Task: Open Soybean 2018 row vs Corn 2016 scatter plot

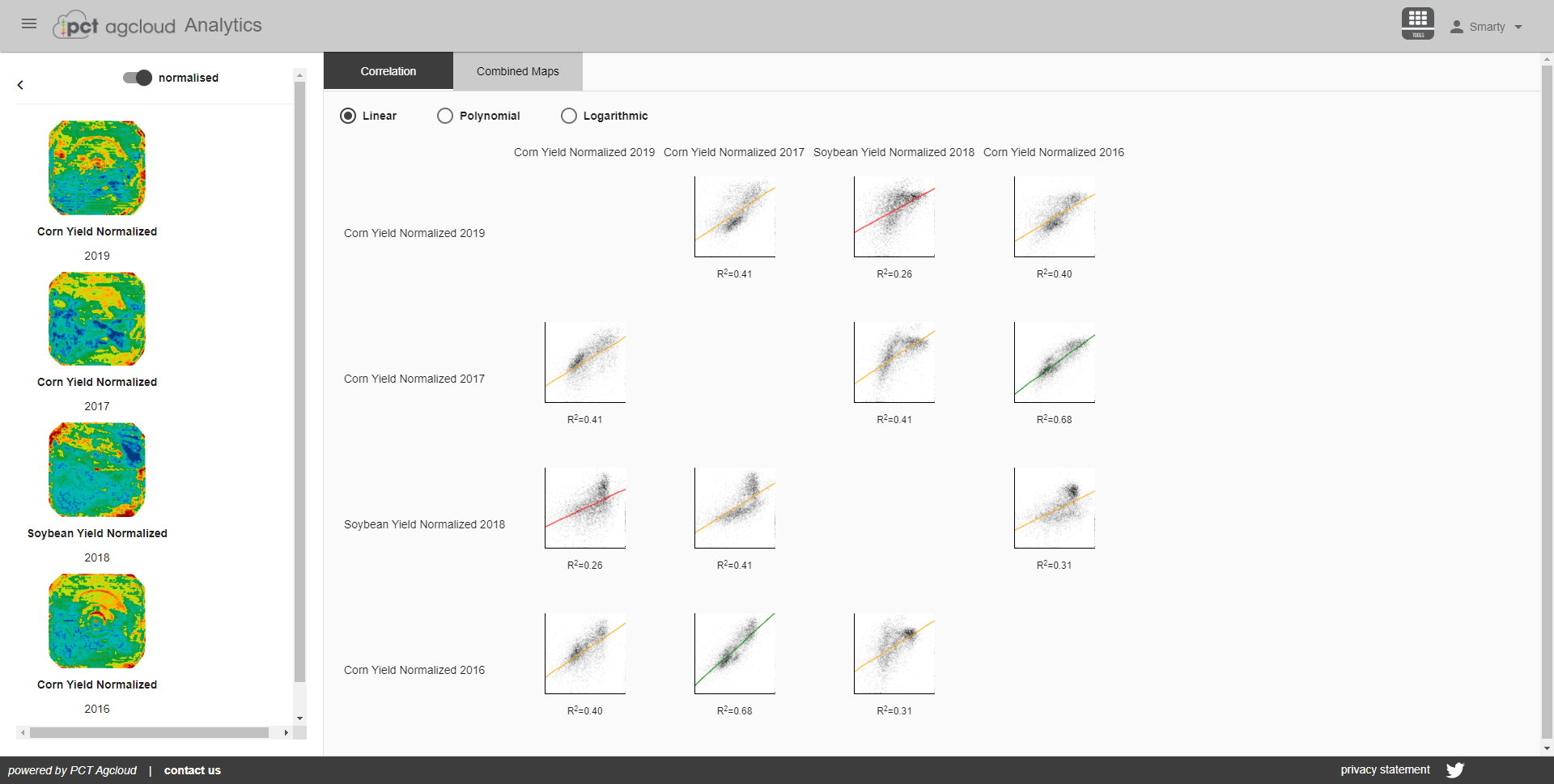Action: pos(1055,508)
